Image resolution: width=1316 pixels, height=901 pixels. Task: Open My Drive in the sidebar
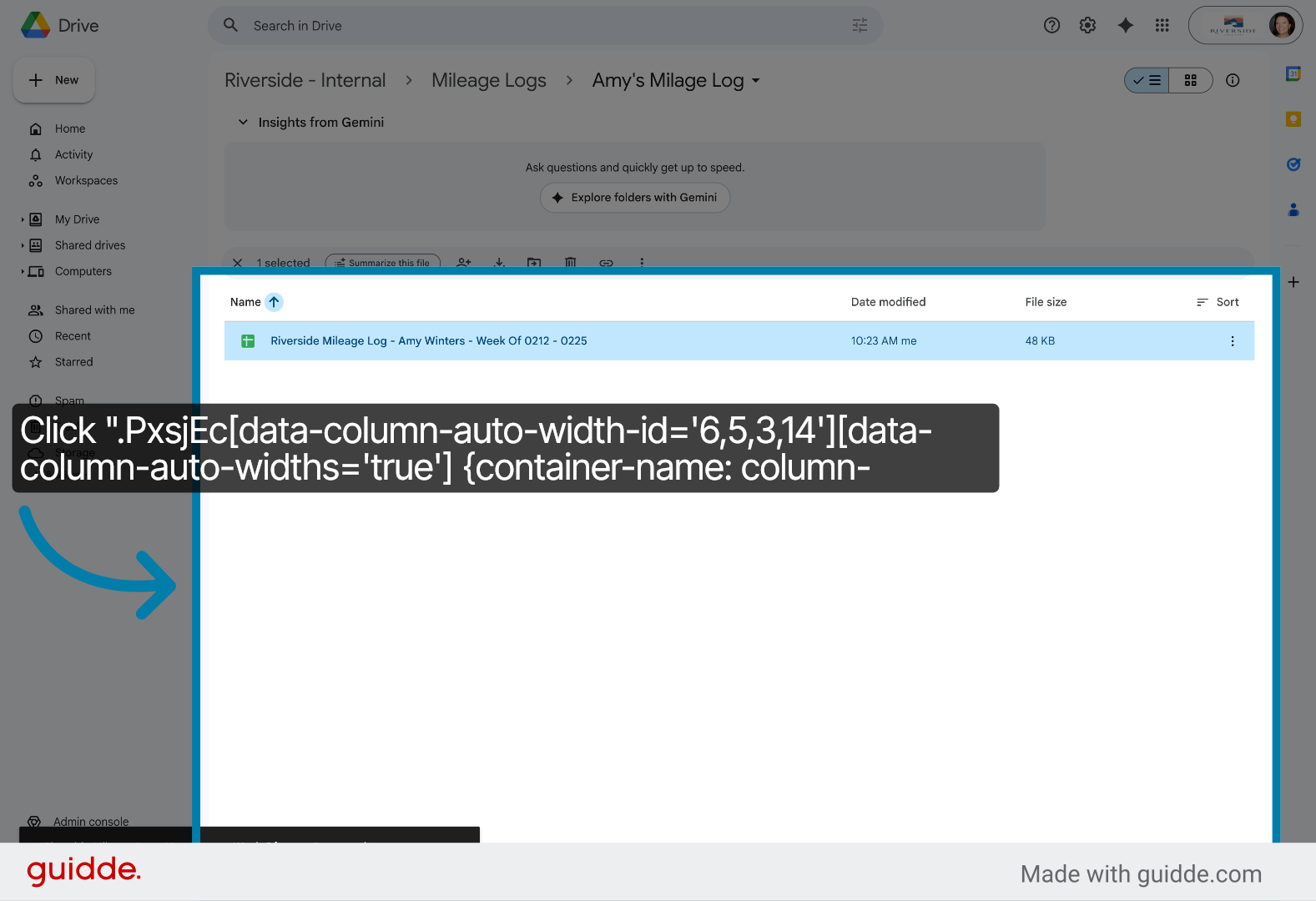coord(77,219)
